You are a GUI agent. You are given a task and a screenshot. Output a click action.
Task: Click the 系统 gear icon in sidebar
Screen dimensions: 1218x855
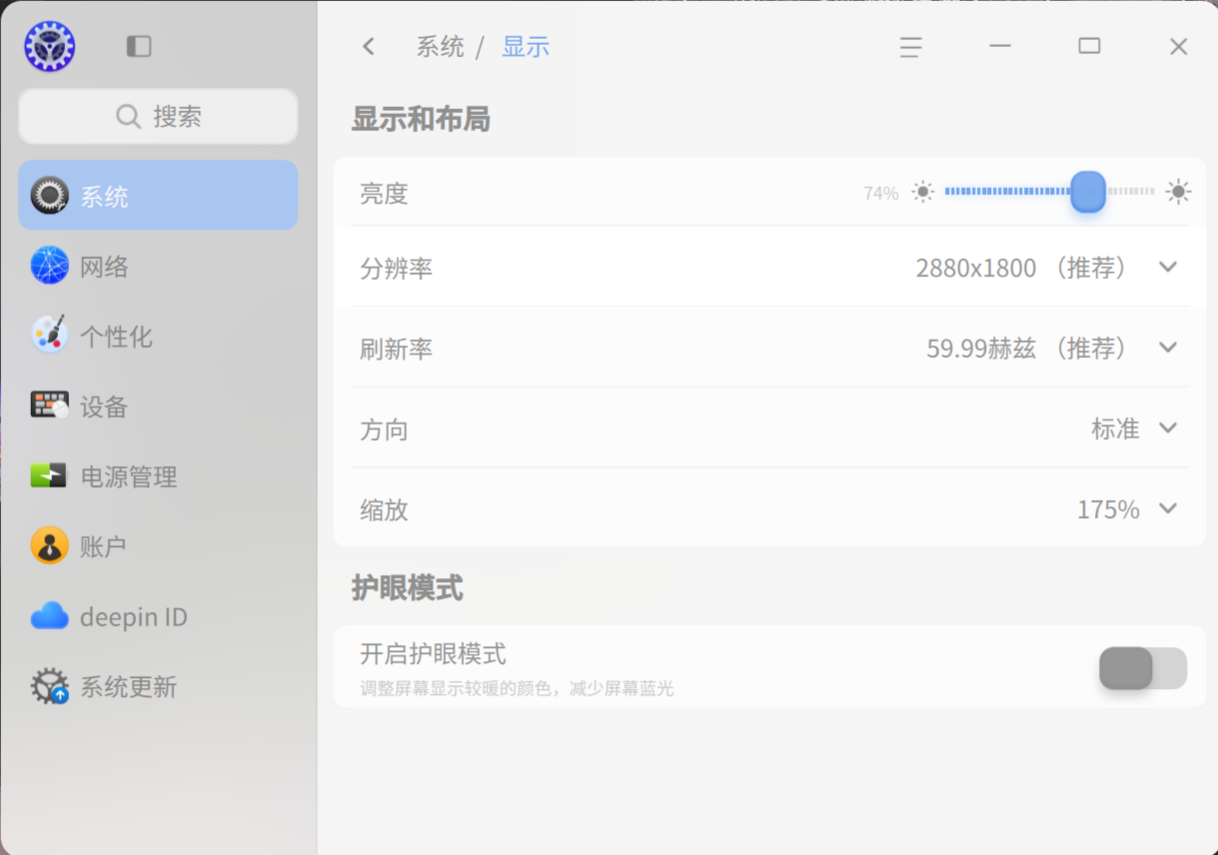coord(49,196)
